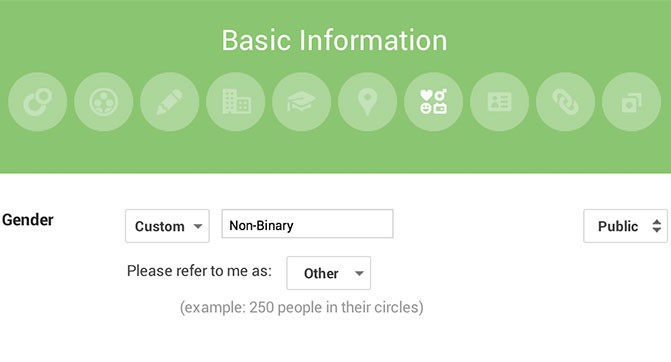Viewport: 671px width, 362px height.
Task: Select the community circle people icon
Action: [104, 102]
